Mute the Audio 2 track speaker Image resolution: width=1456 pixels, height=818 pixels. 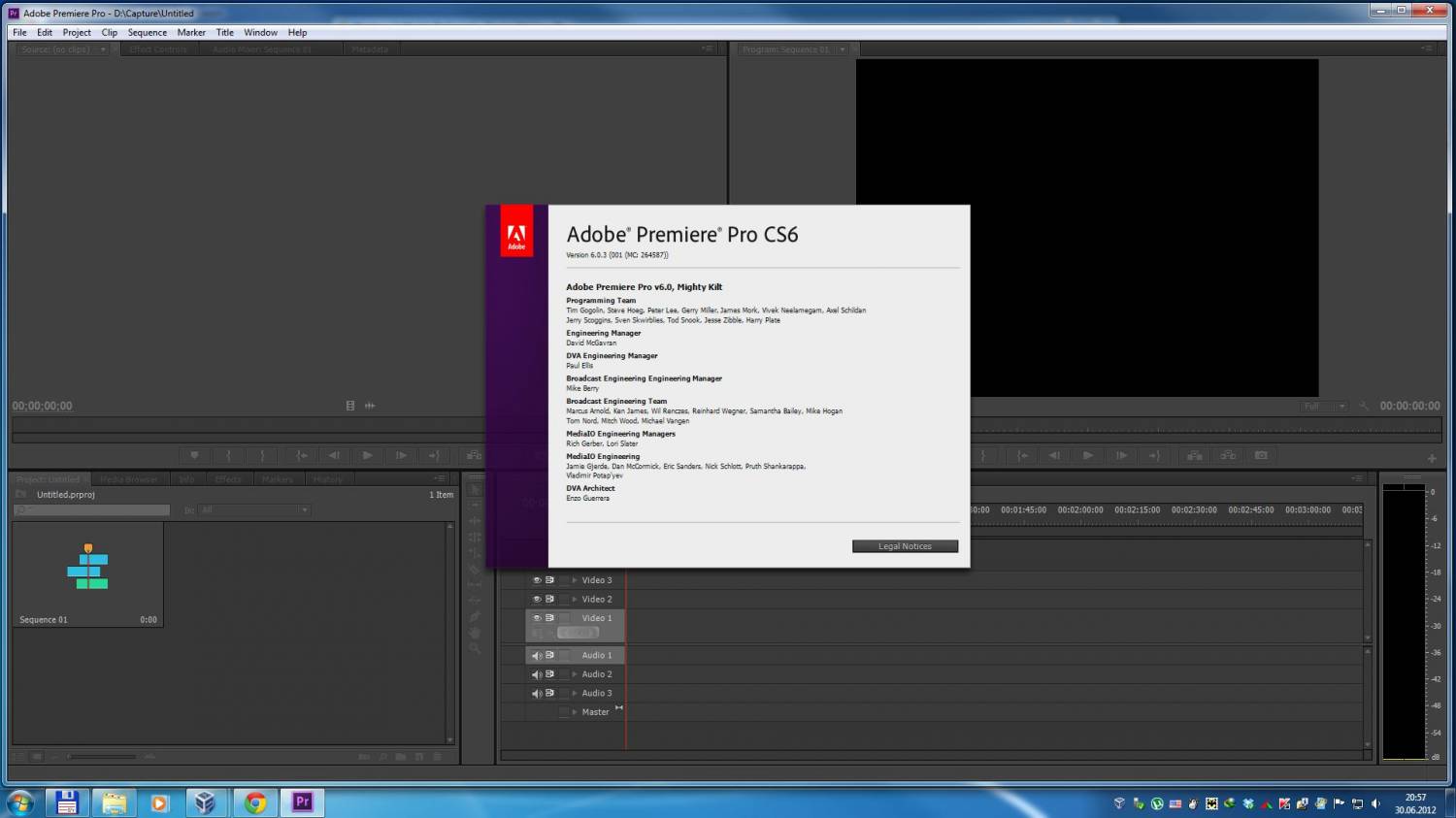point(536,674)
